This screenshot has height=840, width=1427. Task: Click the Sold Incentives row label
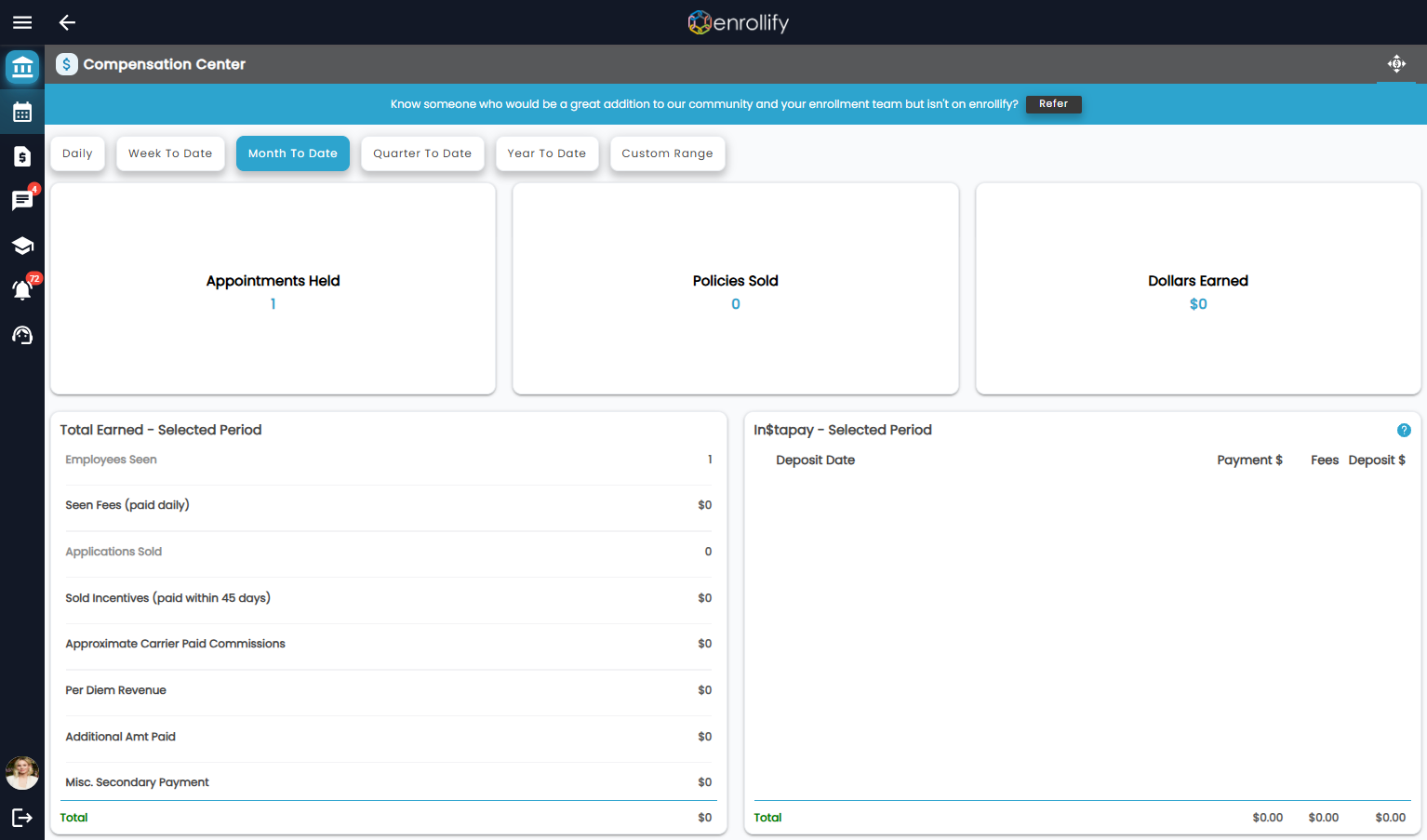tap(167, 598)
